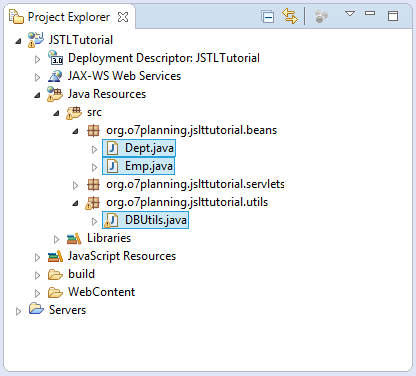
Task: Click the Libraries books icon
Action: (x=74, y=238)
